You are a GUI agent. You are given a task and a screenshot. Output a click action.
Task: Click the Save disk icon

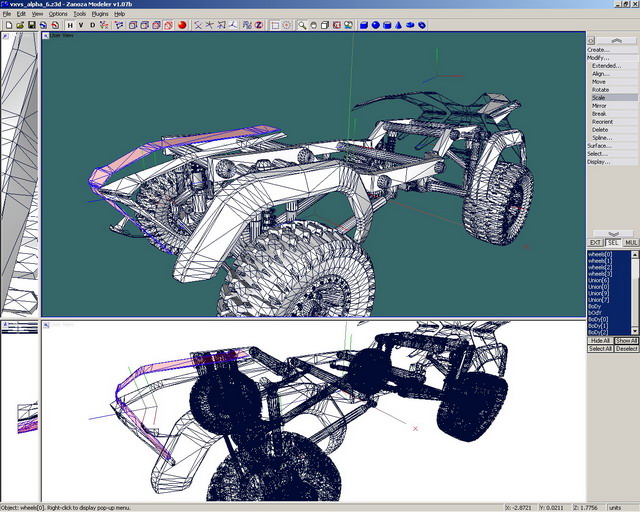31,25
